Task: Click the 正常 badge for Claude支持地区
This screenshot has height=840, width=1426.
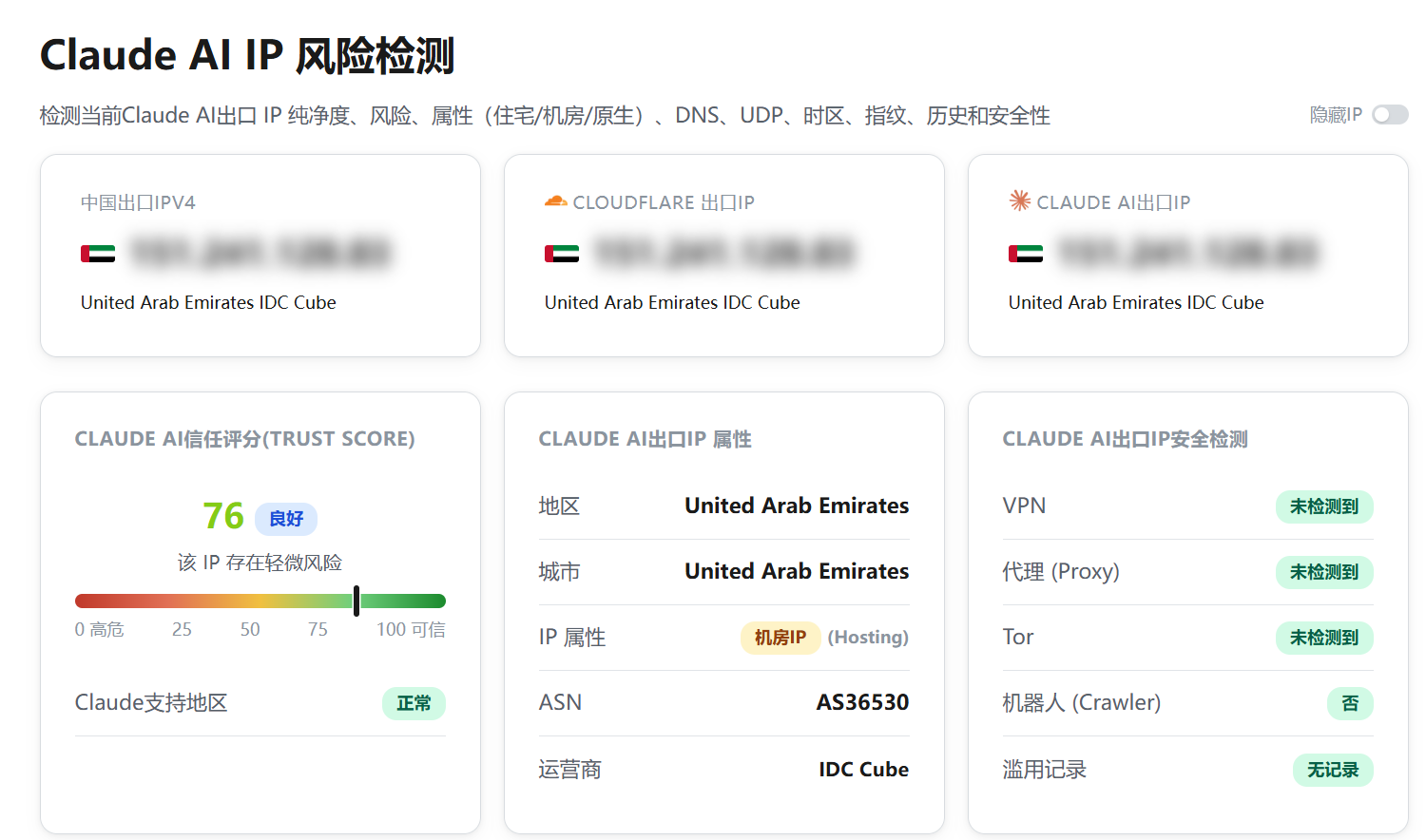Action: 414,703
